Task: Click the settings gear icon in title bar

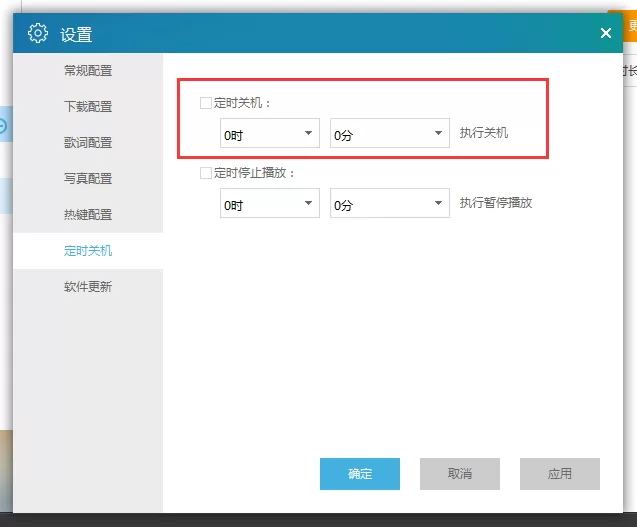Action: [x=38, y=33]
